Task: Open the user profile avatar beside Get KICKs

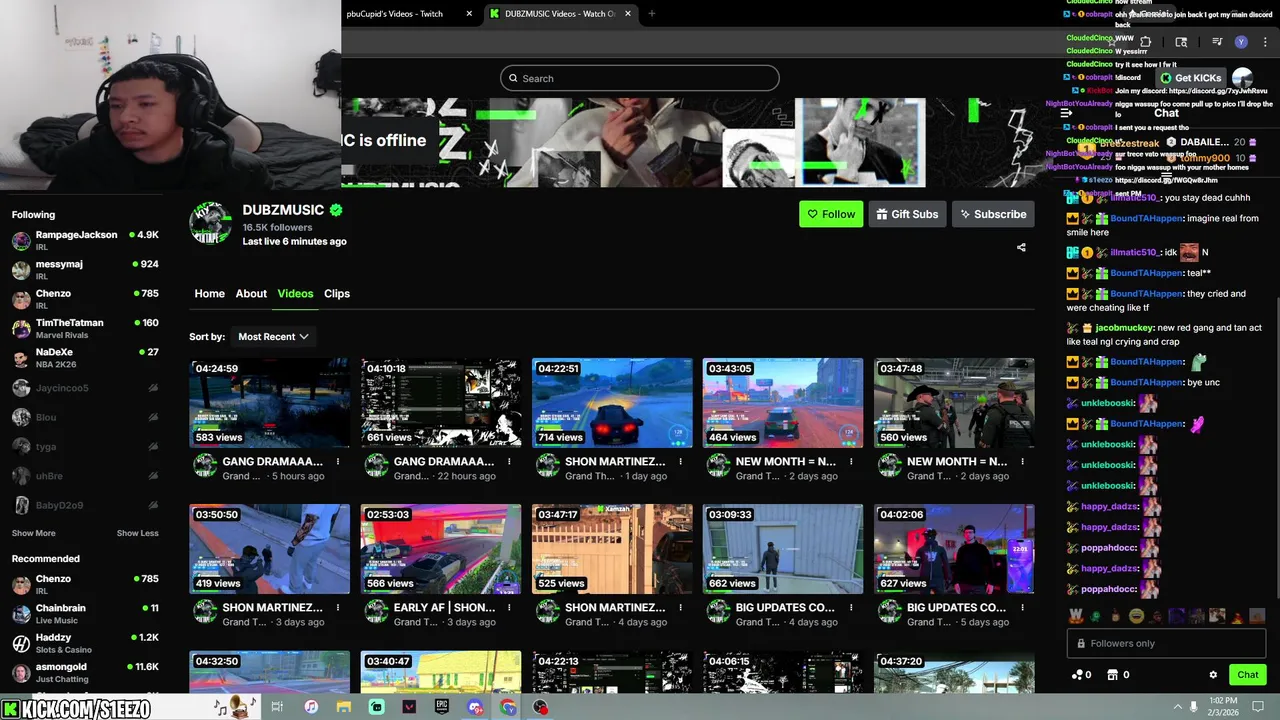Action: pos(1243,78)
